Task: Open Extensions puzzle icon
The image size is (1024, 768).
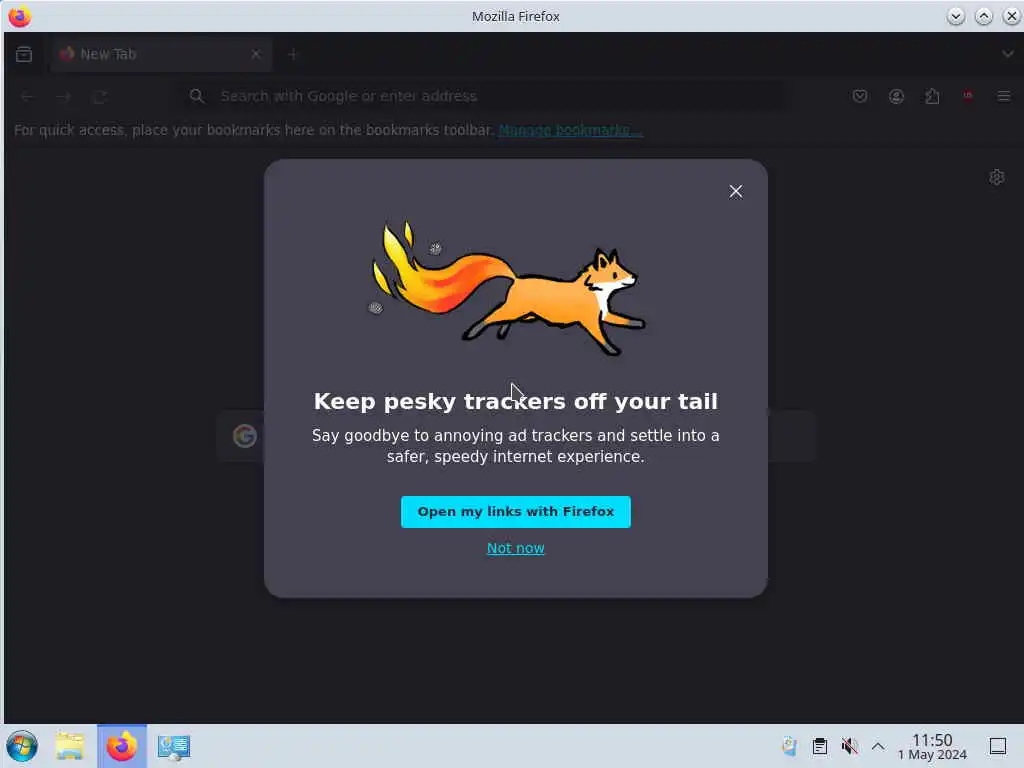Action: point(932,97)
